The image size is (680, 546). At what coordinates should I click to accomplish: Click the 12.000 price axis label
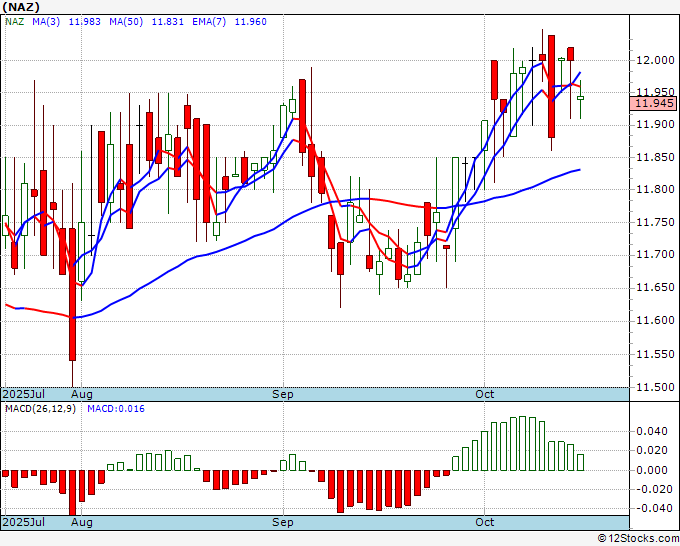[655, 60]
